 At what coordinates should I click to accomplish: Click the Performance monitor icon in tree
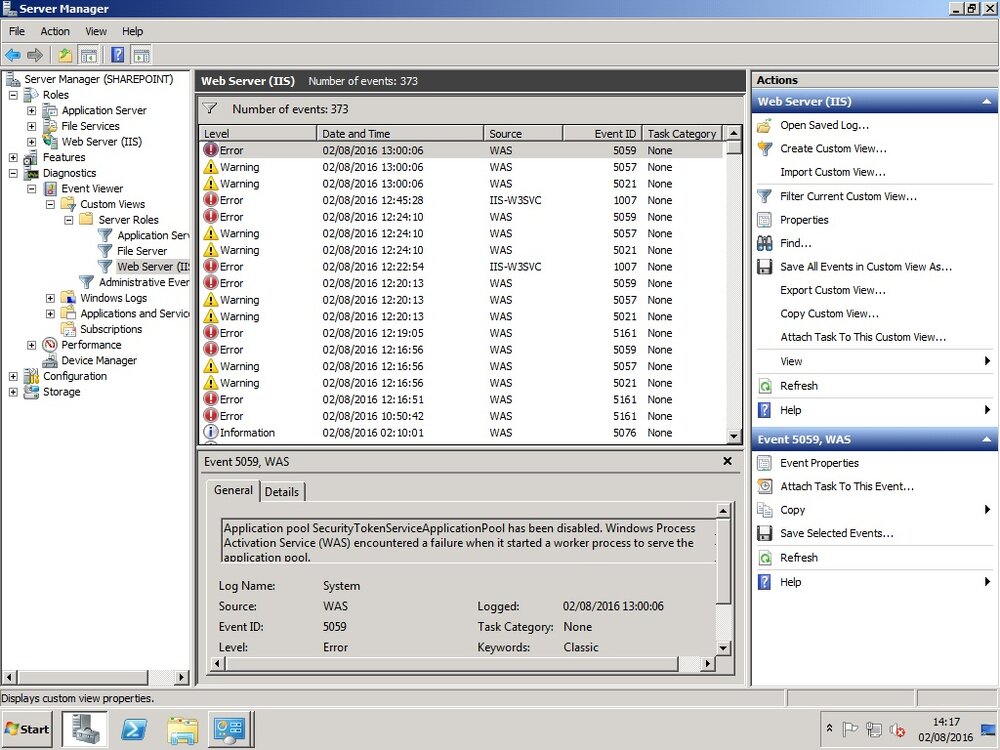point(50,345)
